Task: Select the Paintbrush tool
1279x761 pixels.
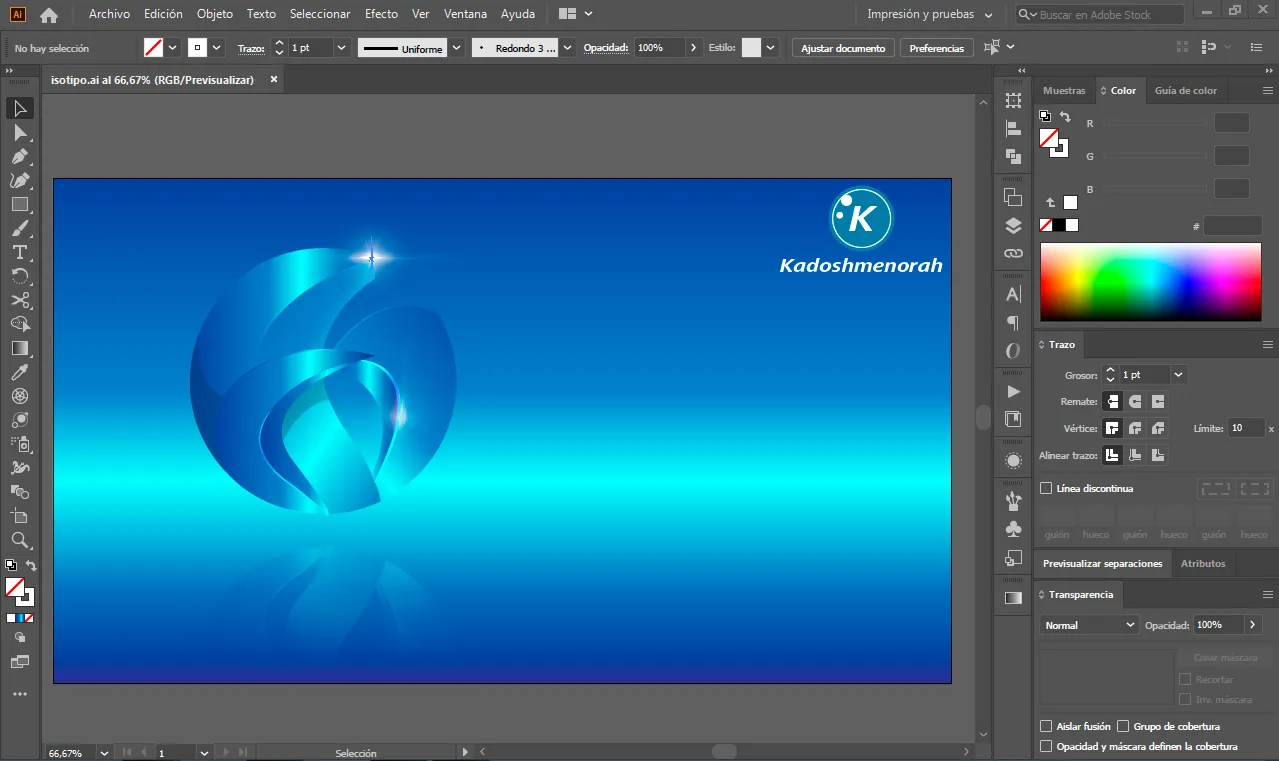Action: pyautogui.click(x=19, y=229)
